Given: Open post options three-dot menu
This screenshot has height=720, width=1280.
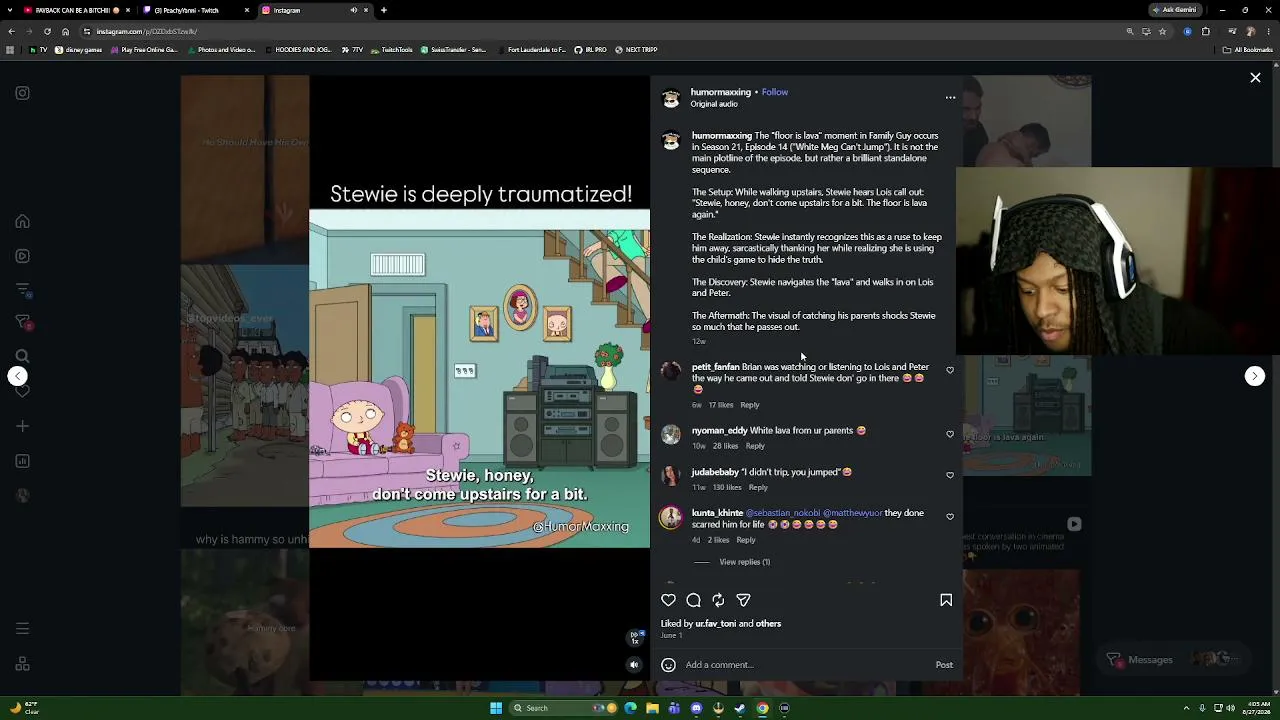Looking at the screenshot, I should coord(950,97).
